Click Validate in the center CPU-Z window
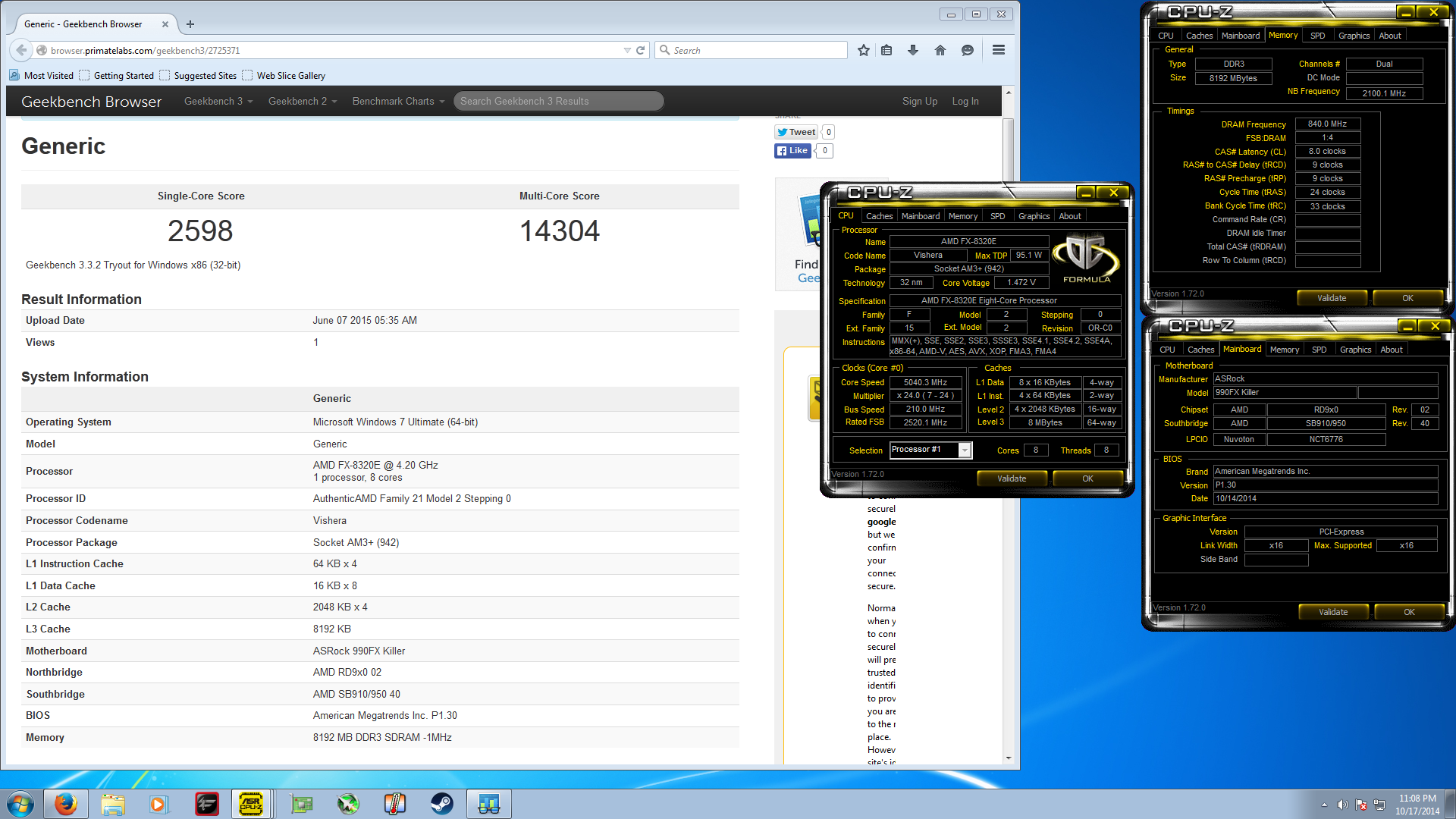The image size is (1456, 819). [1012, 479]
